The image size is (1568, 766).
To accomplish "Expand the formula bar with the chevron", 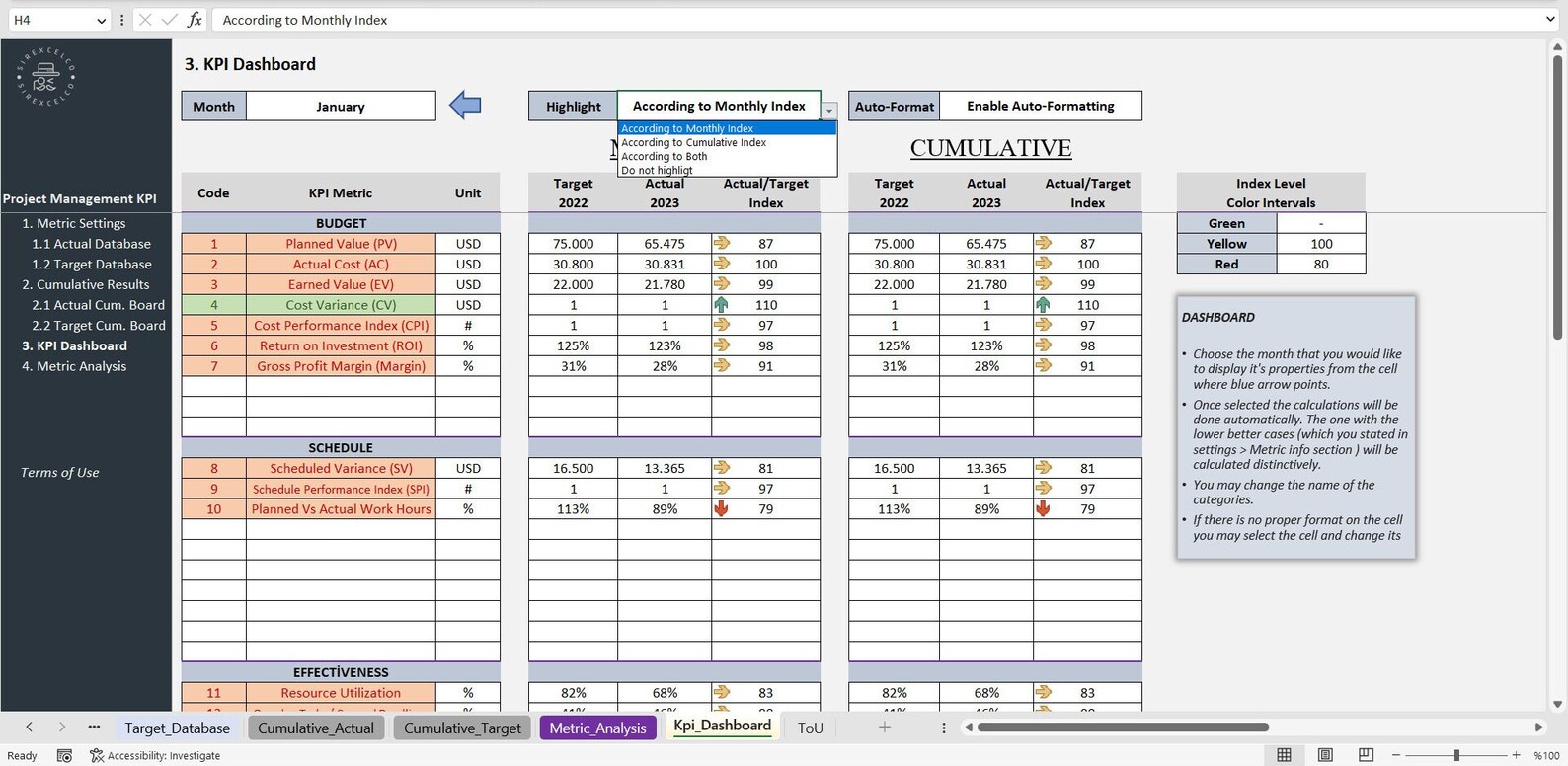I will tap(1550, 20).
